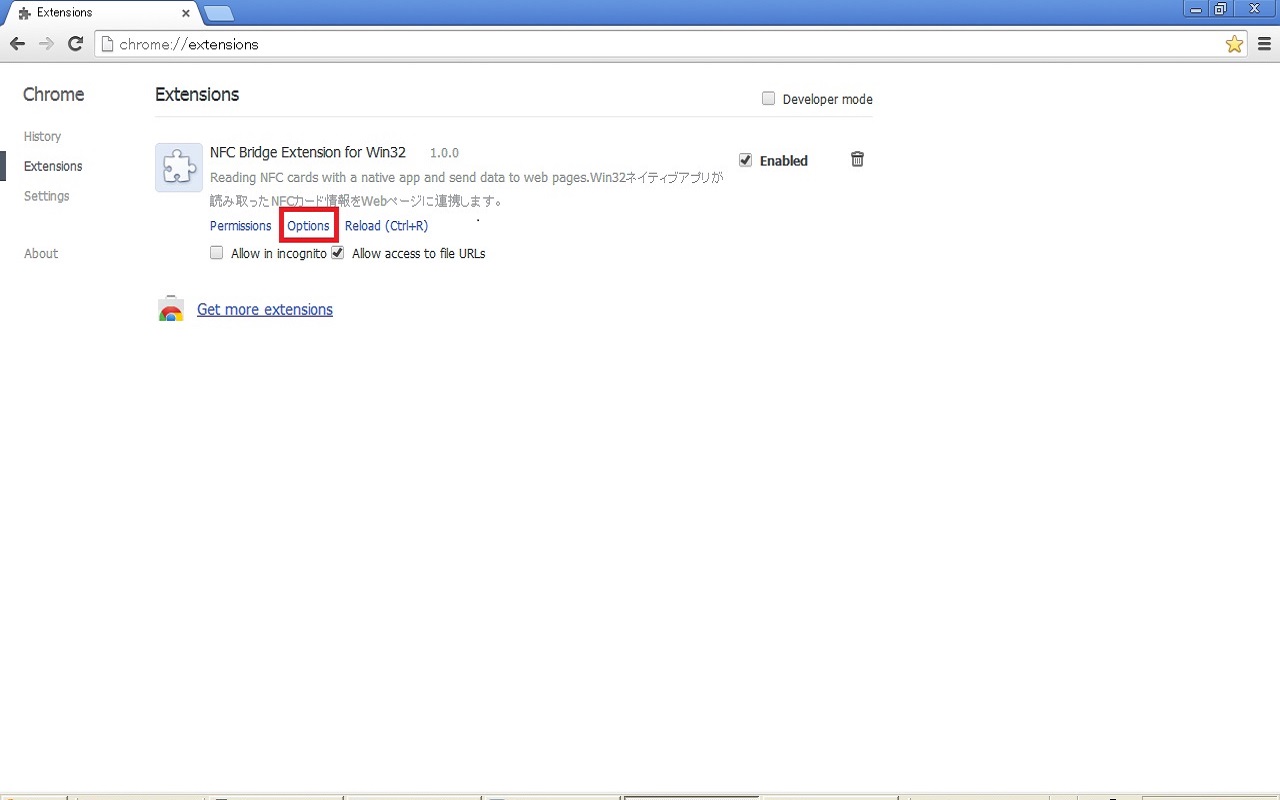Click the NFC Bridge Extension for Win32 title
Screen dimensions: 1280x800
(x=308, y=152)
